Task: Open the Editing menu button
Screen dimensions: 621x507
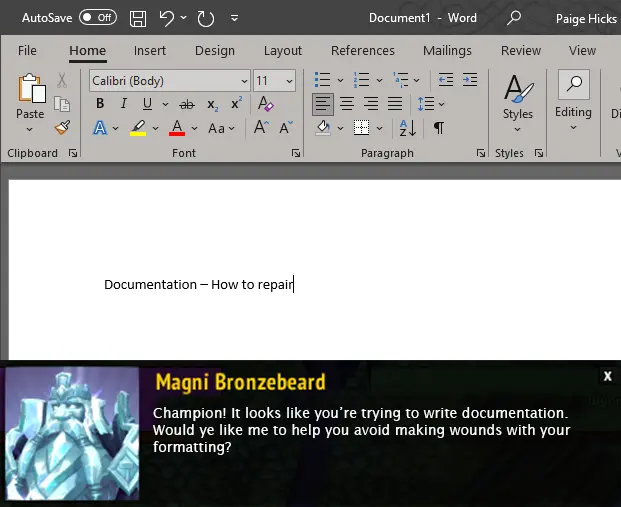Action: coord(573,101)
